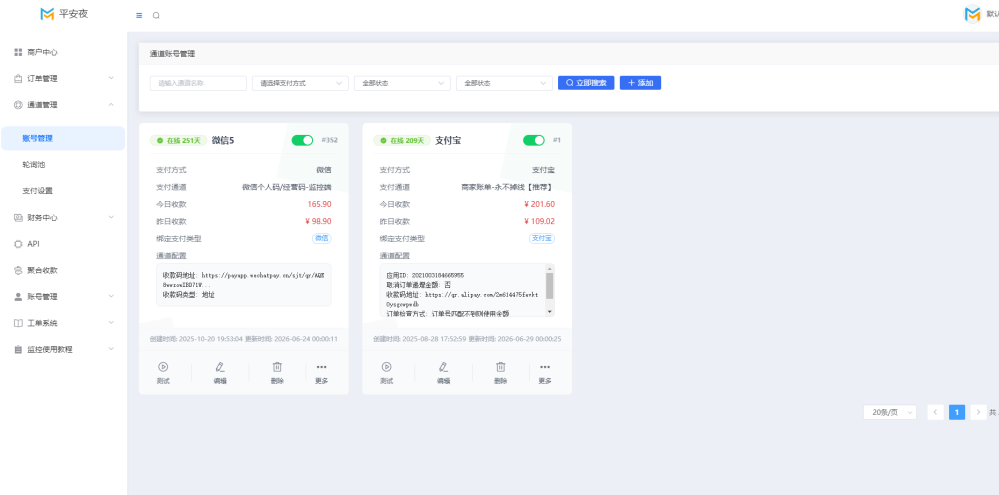Go to previous page arrow

pos(935,412)
